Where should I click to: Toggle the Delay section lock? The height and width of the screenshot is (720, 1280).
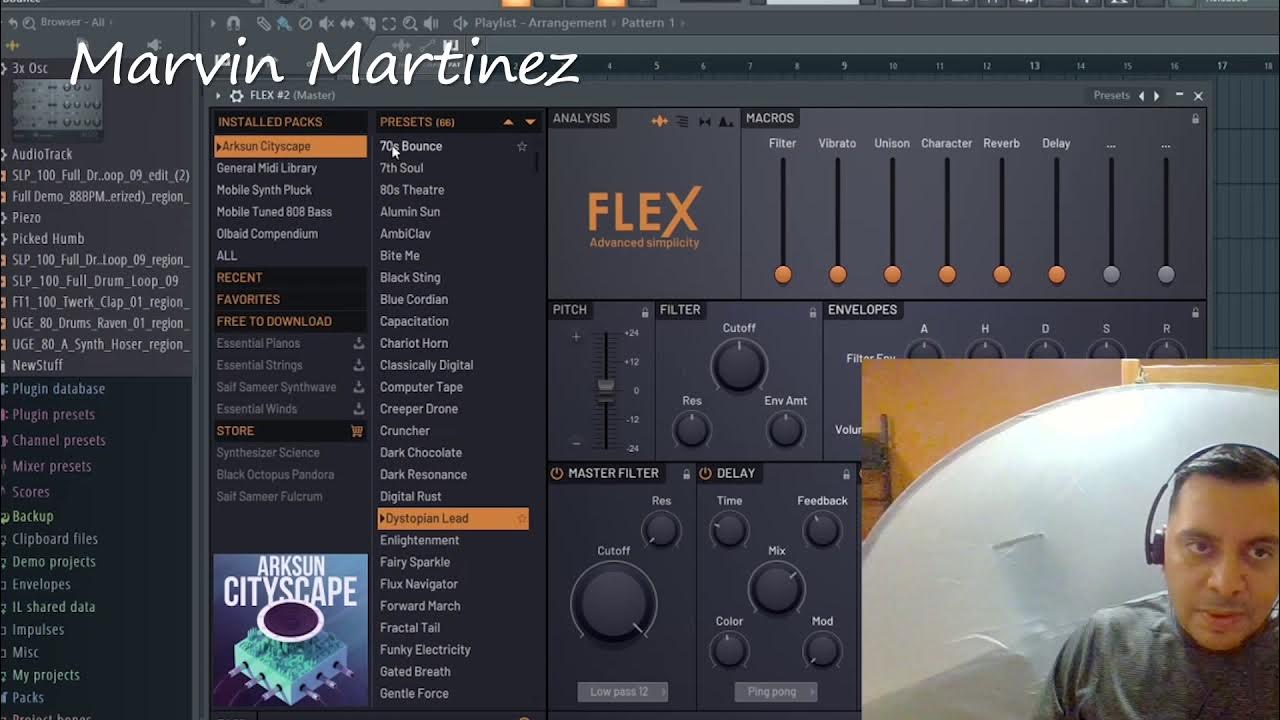coord(846,474)
